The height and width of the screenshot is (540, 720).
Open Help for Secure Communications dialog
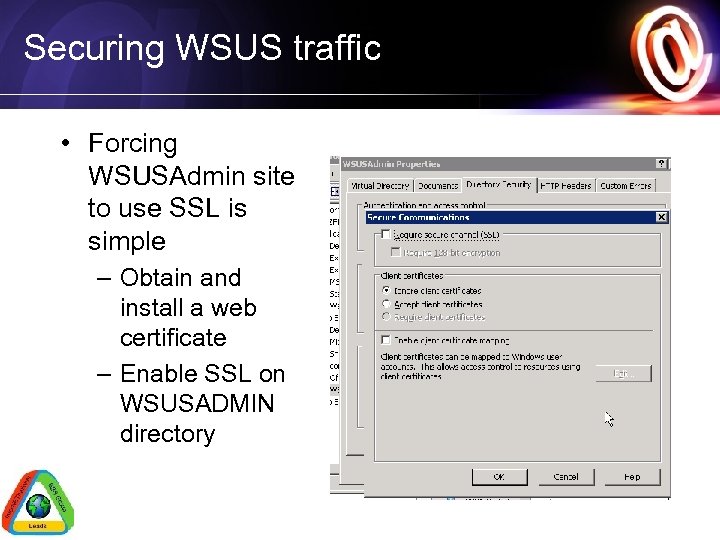(632, 477)
